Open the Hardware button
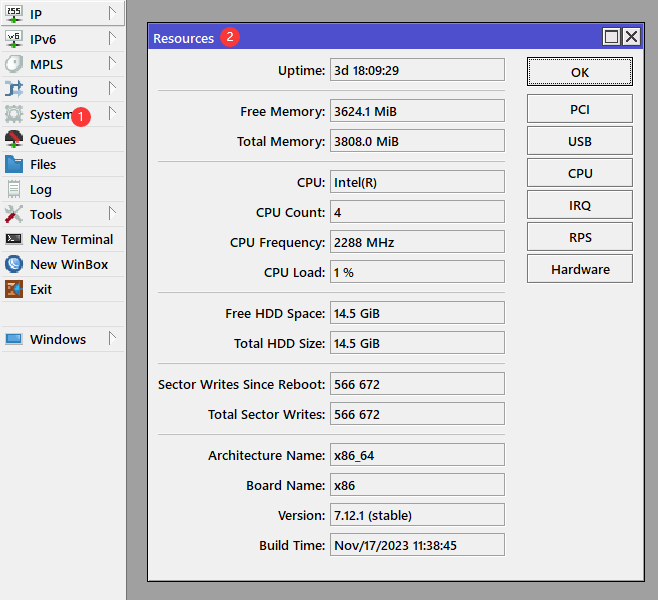Screen dimensions: 658x600 [580, 269]
